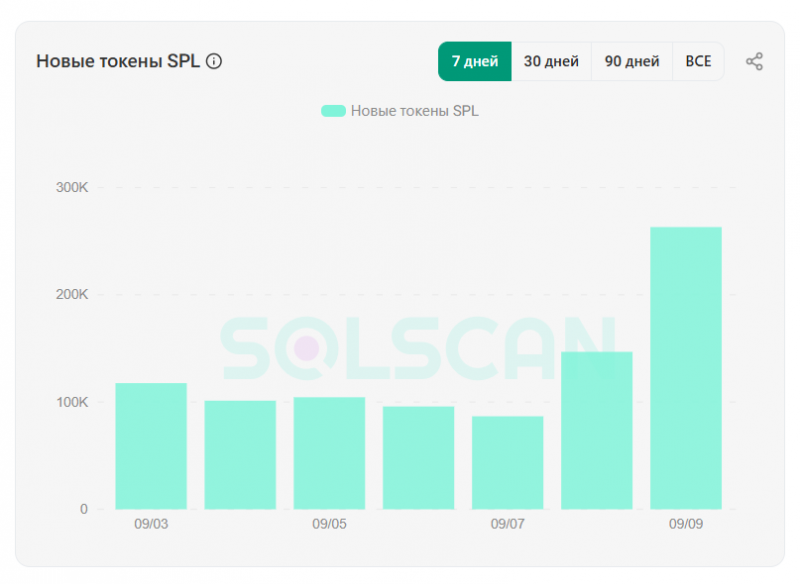Click the 100K axis label
Screen dimensions: 800x584
72,402
